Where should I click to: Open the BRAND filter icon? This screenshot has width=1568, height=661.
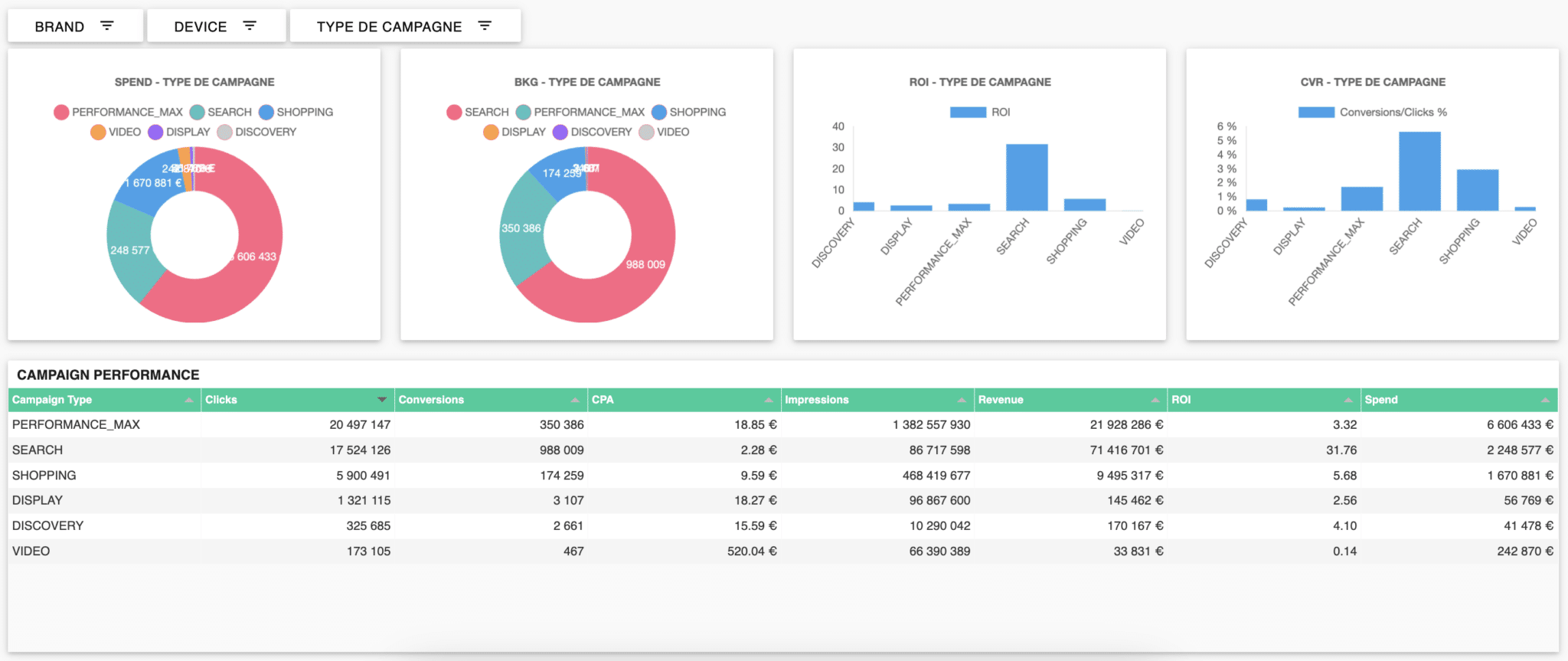tap(107, 26)
